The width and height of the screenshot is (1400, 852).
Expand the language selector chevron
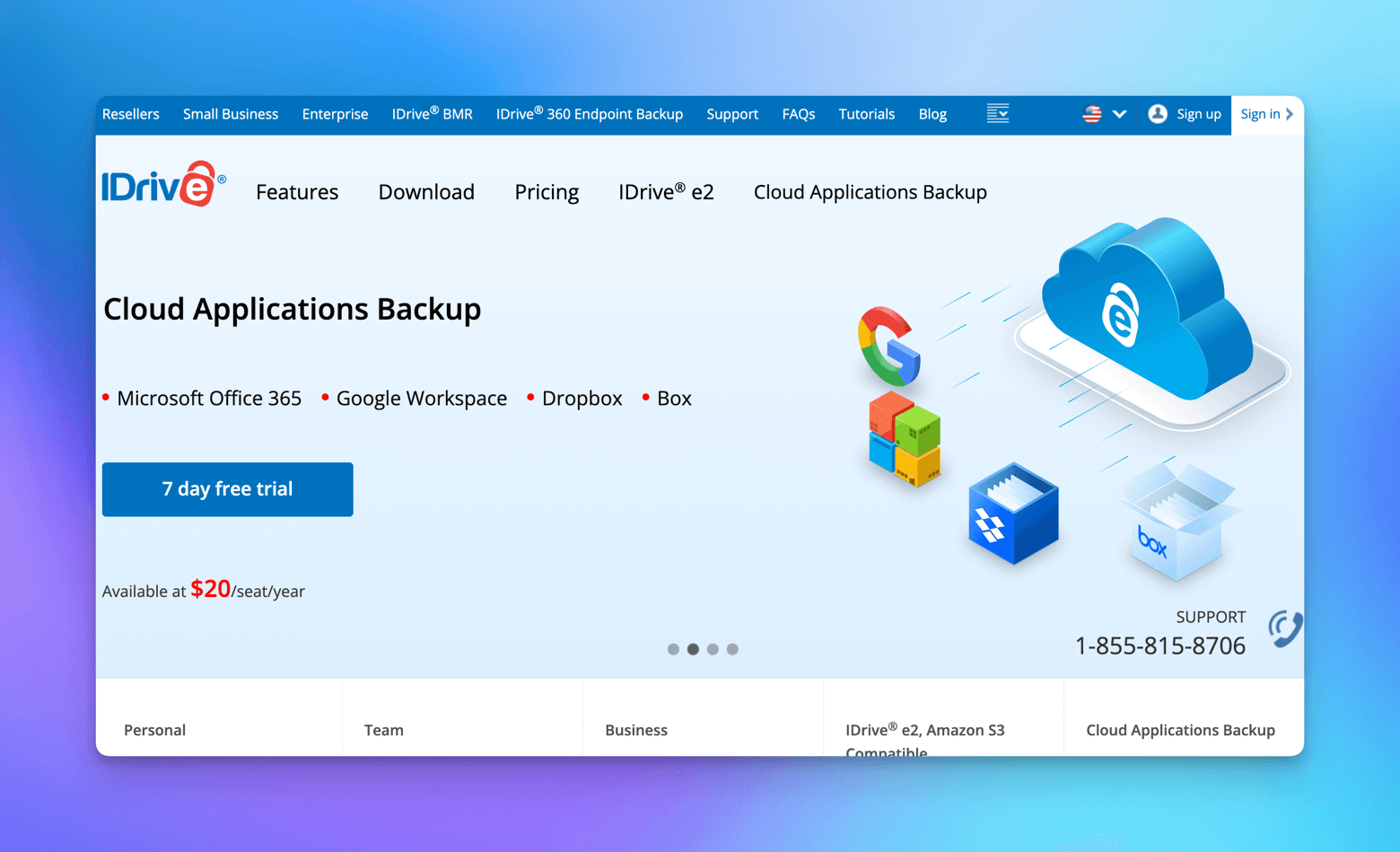click(x=1119, y=114)
